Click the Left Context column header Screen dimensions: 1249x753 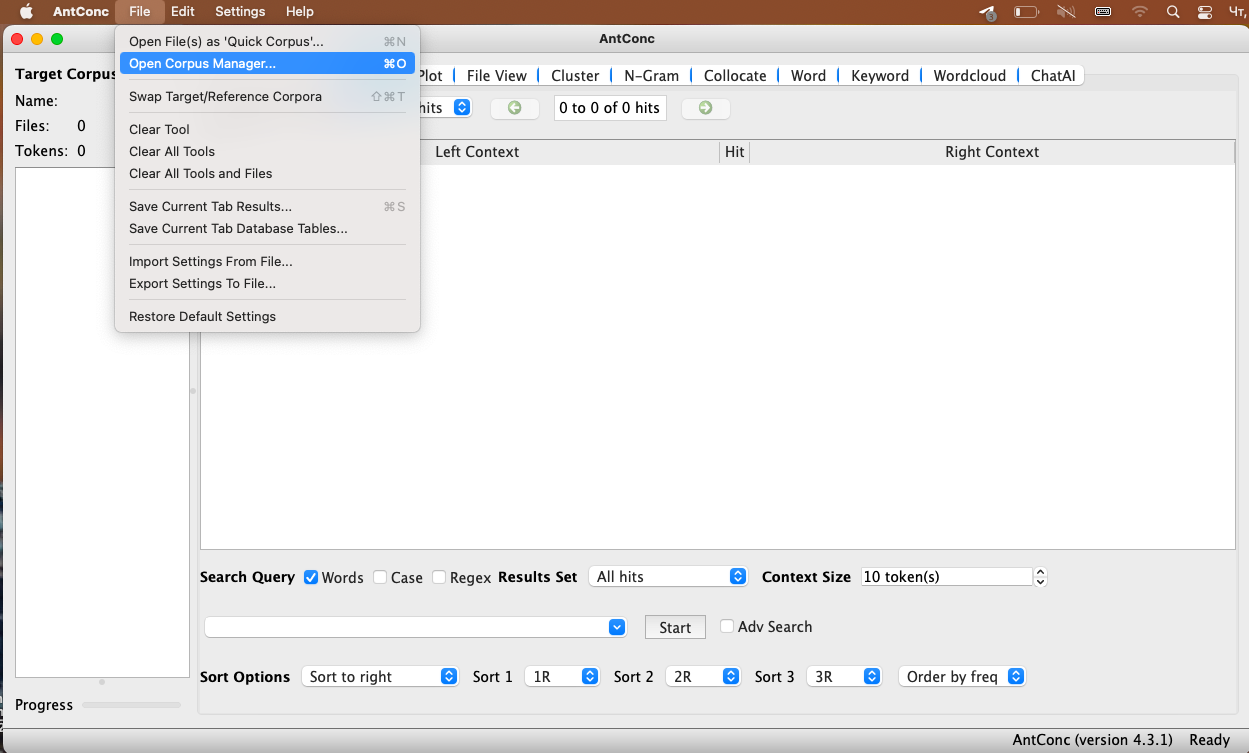click(x=477, y=152)
